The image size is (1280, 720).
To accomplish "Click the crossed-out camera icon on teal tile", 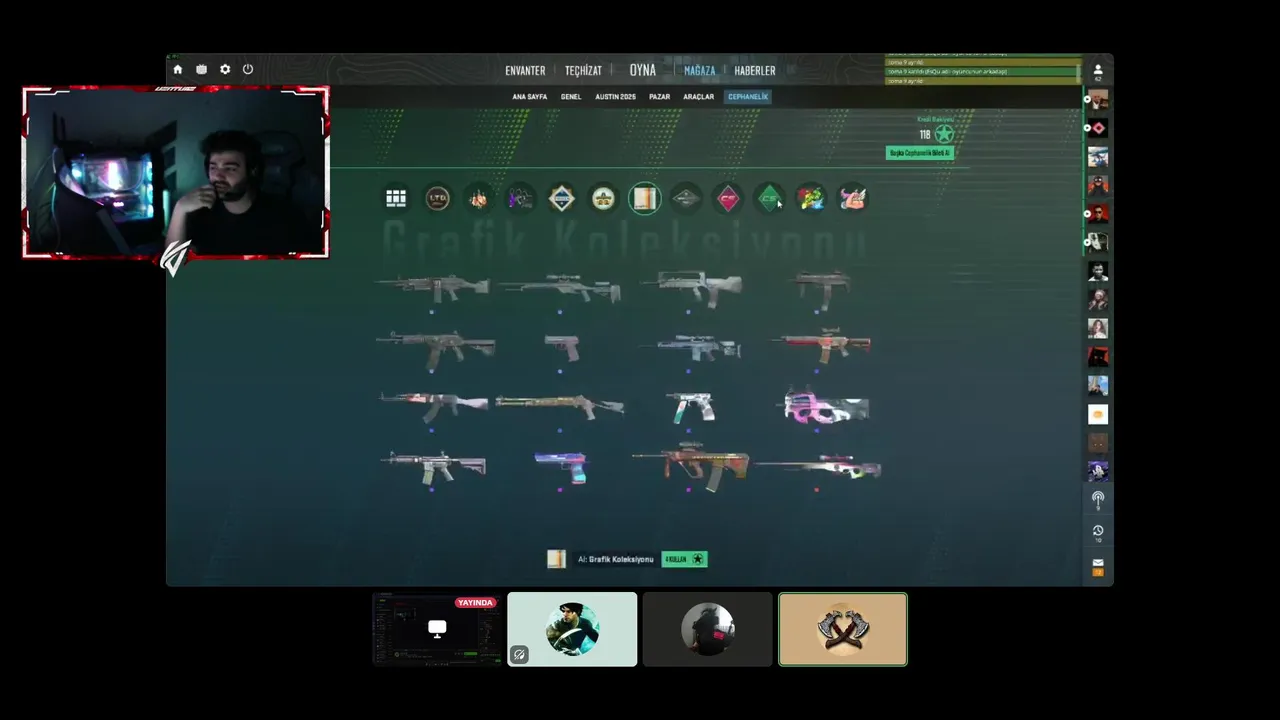I will coord(519,655).
